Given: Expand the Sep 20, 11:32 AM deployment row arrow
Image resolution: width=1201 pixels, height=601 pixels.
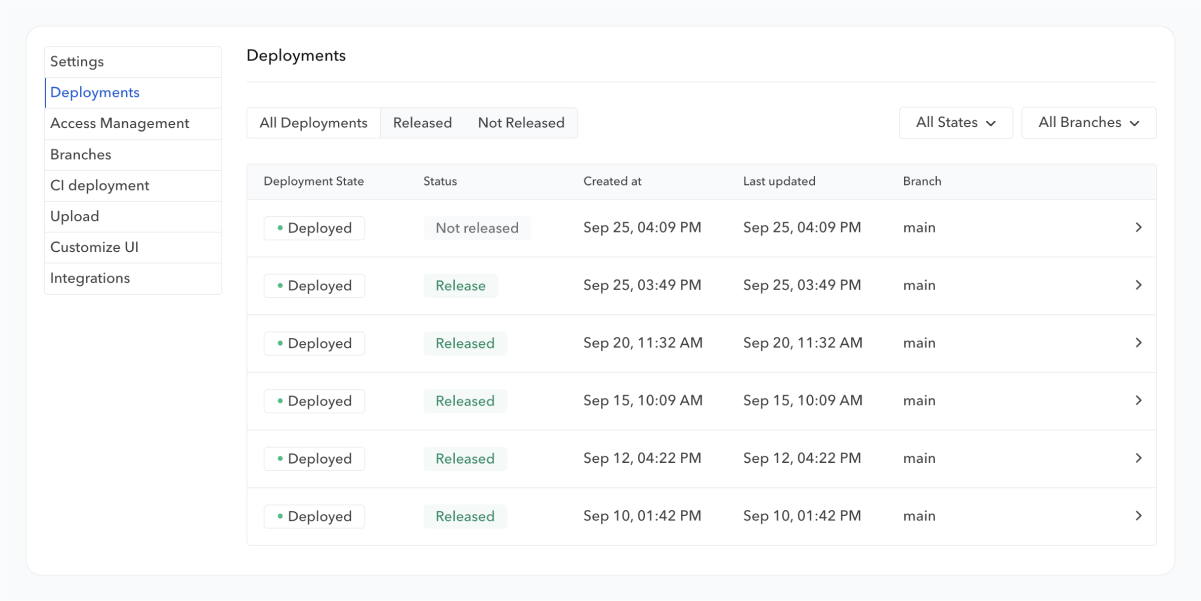Looking at the screenshot, I should [x=1138, y=343].
